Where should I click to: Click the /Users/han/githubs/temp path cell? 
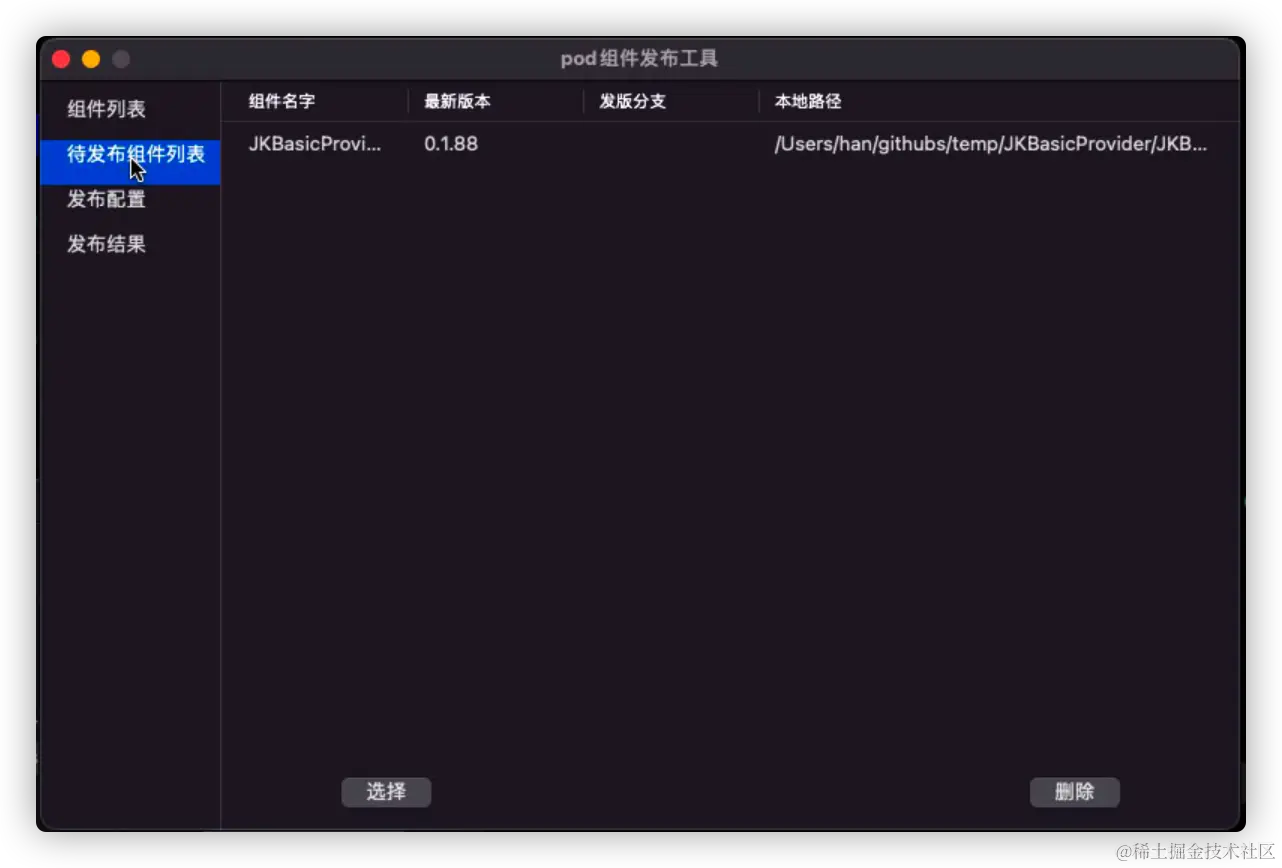[991, 144]
